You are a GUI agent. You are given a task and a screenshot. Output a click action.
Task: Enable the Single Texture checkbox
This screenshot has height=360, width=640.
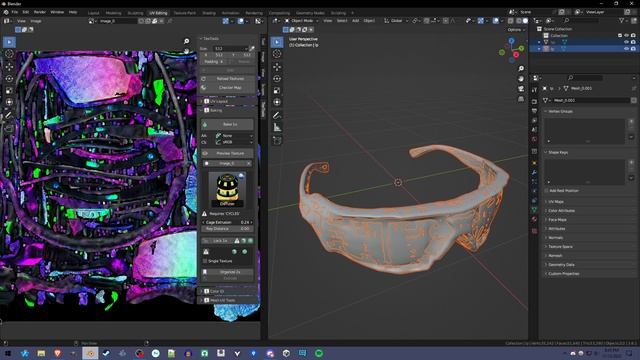tap(205, 261)
